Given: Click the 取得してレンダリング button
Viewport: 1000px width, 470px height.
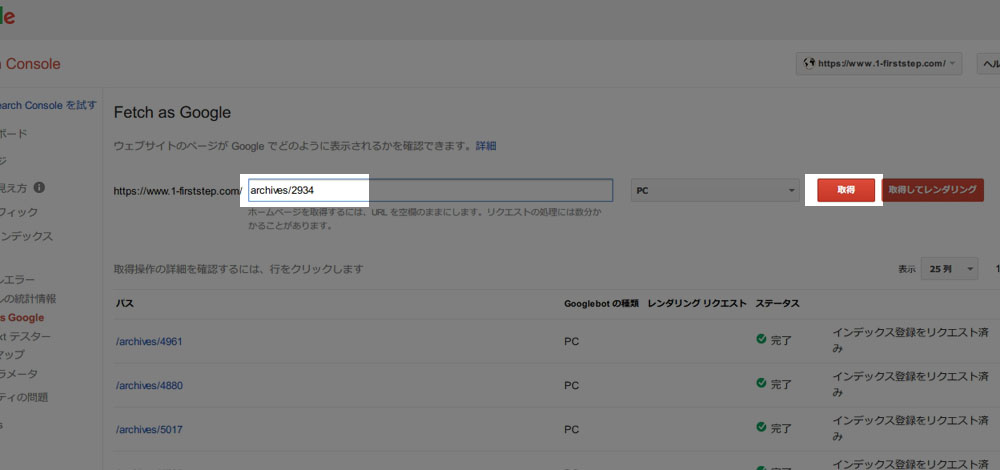Looking at the screenshot, I should [x=932, y=190].
